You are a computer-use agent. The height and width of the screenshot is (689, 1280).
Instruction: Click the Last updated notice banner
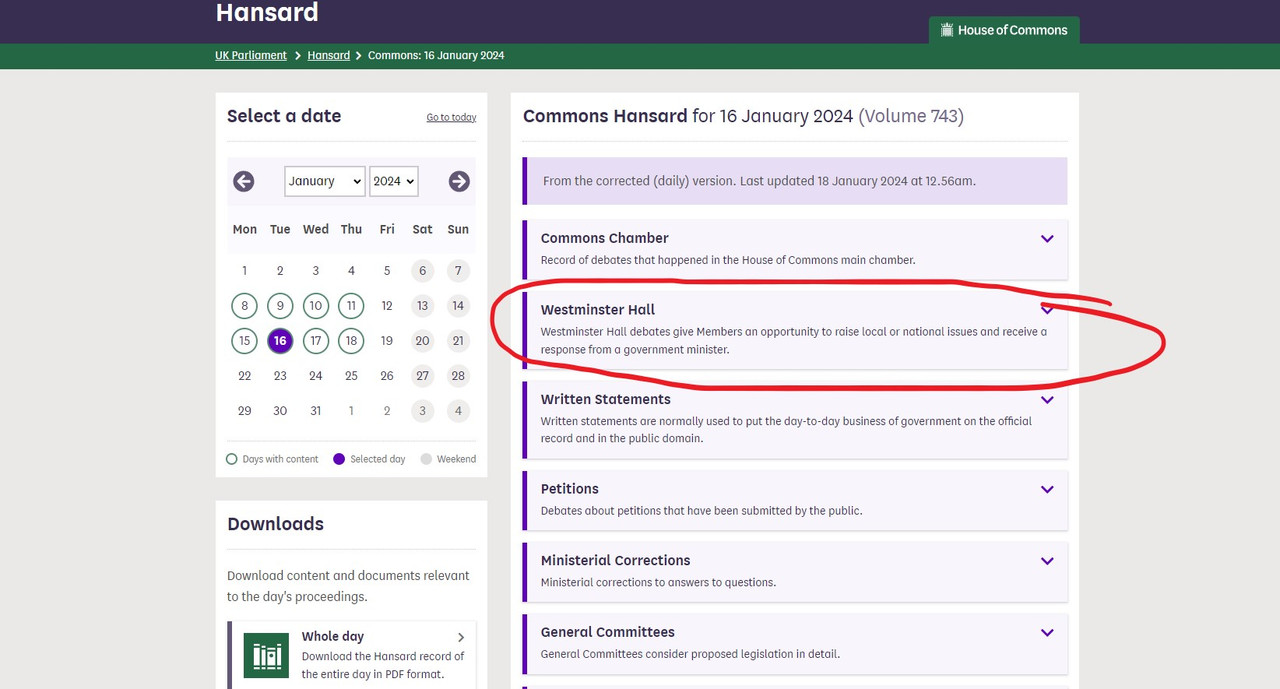795,181
